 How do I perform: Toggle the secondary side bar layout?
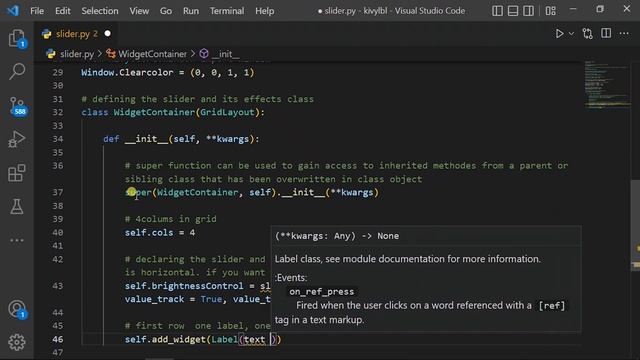(x=528, y=11)
